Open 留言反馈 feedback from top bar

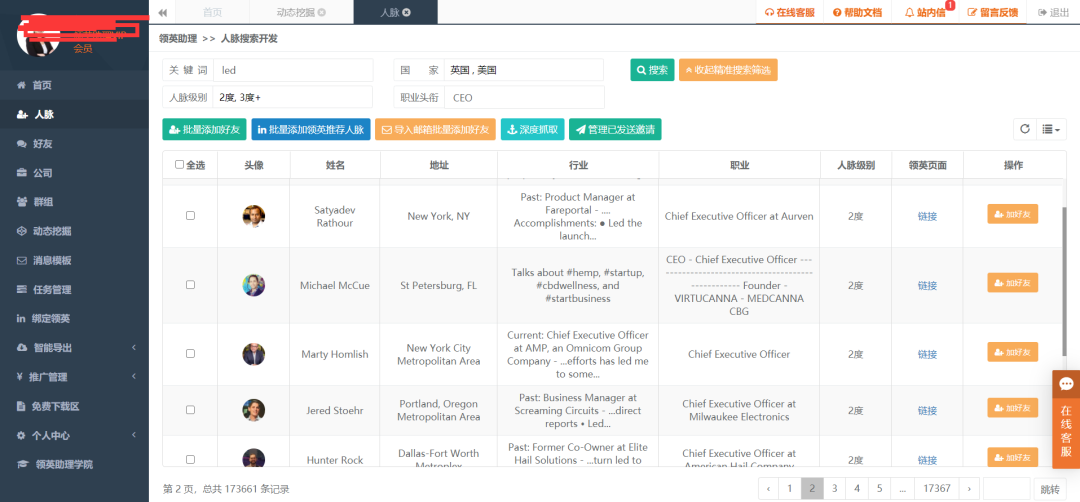pos(971,13)
